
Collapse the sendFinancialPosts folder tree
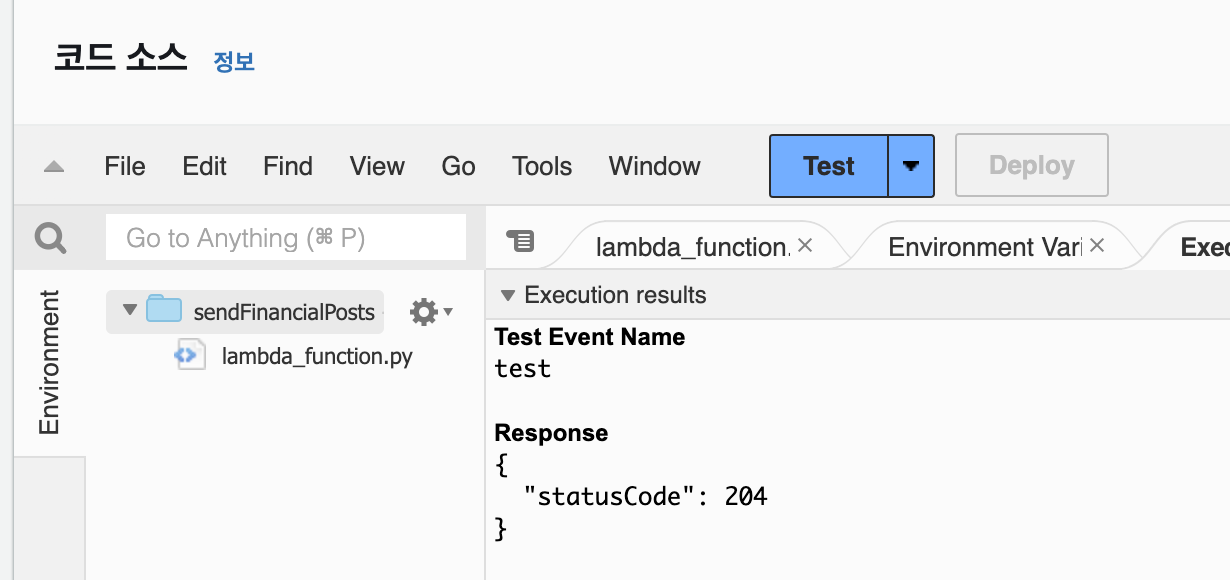[129, 310]
